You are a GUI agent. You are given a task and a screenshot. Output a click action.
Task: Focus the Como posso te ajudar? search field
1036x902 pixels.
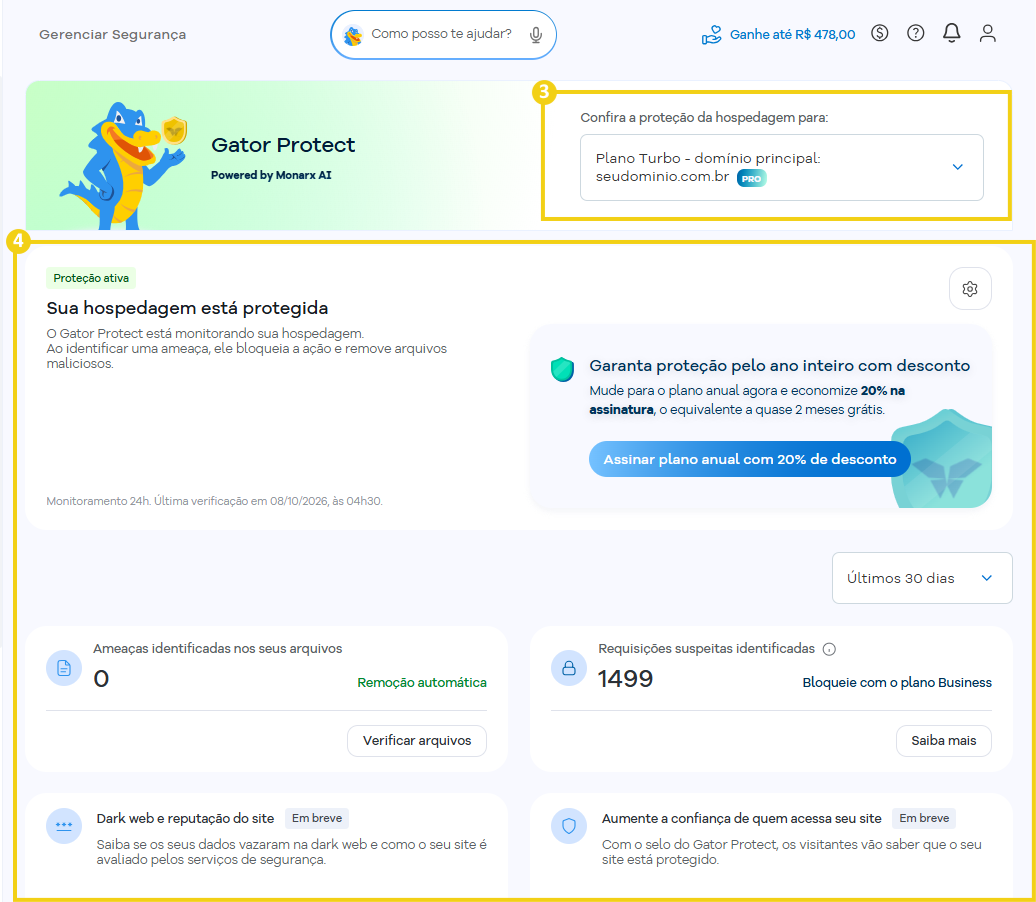click(x=441, y=34)
